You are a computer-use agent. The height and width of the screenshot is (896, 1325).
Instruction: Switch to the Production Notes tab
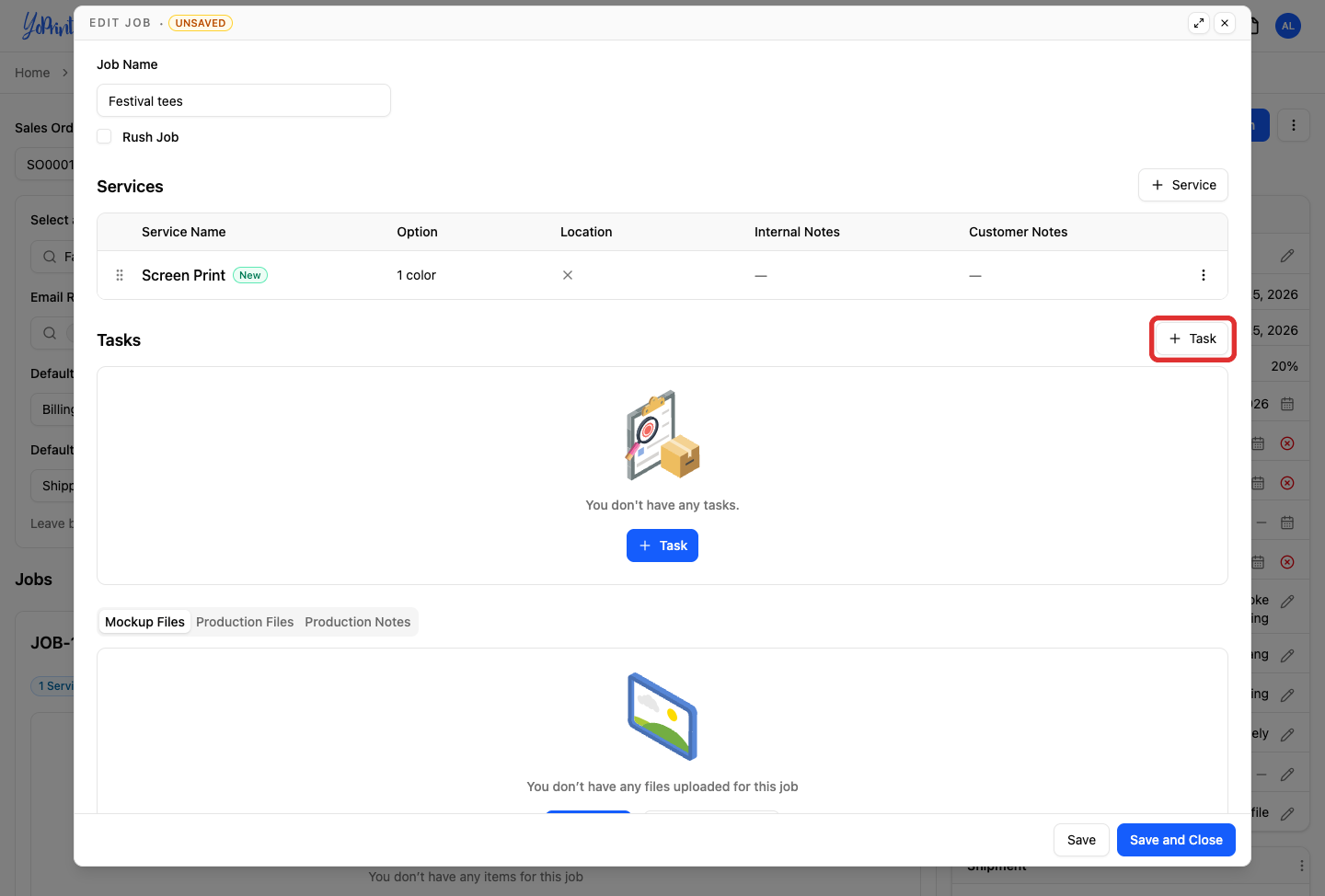358,622
